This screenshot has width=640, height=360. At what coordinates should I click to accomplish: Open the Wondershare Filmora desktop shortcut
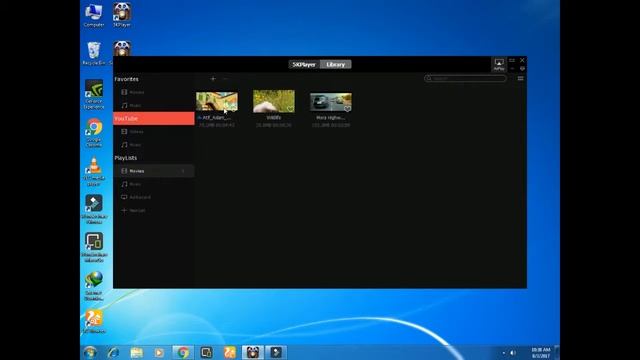click(94, 209)
